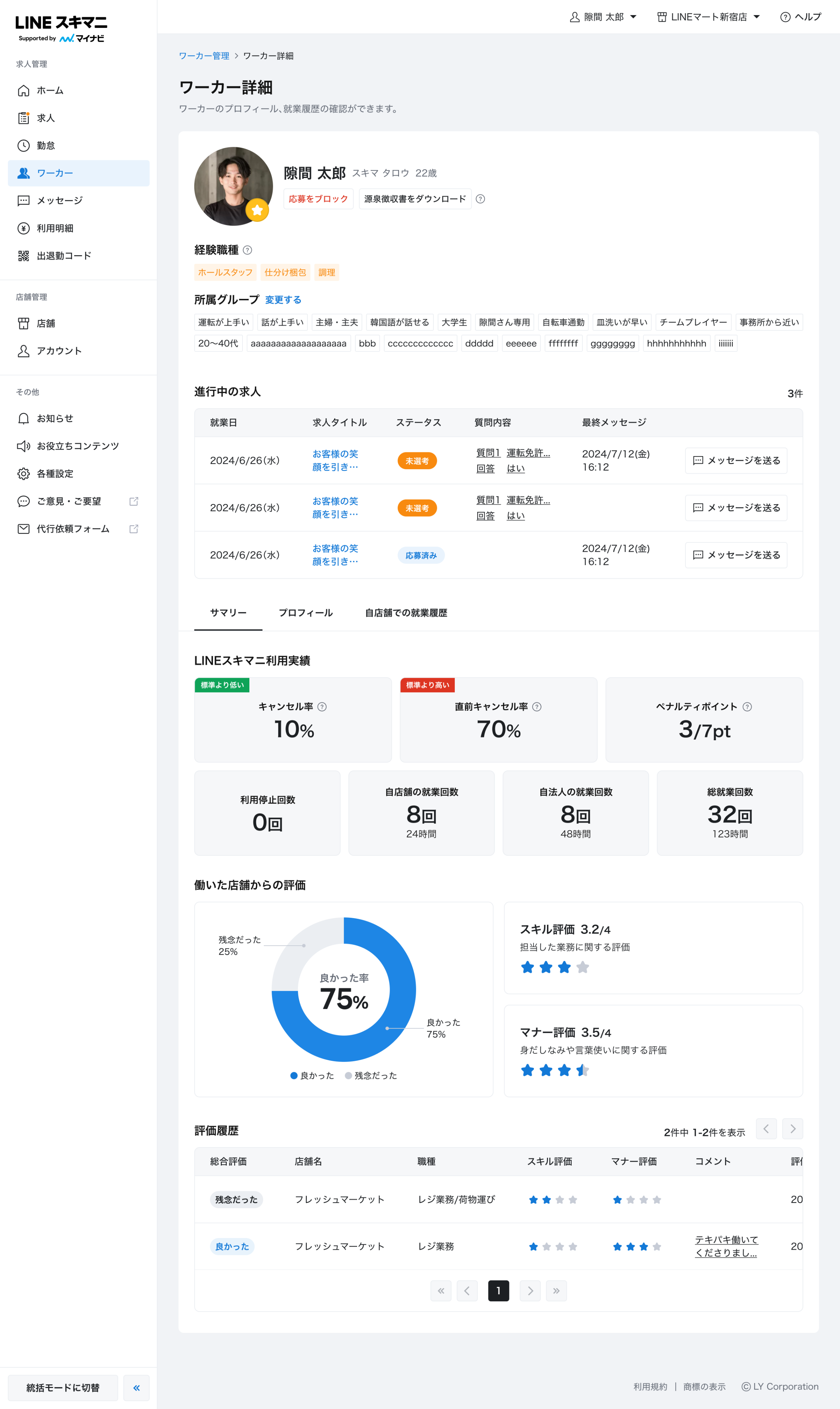This screenshot has height=1409, width=840.
Task: Collapse the sidebar with the « control
Action: (x=136, y=1387)
